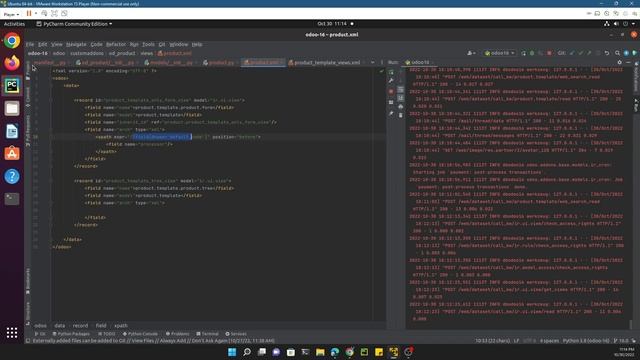640x360 pixels.
Task: Open Help icon in Ubuntu dock
Action: click(12, 176)
